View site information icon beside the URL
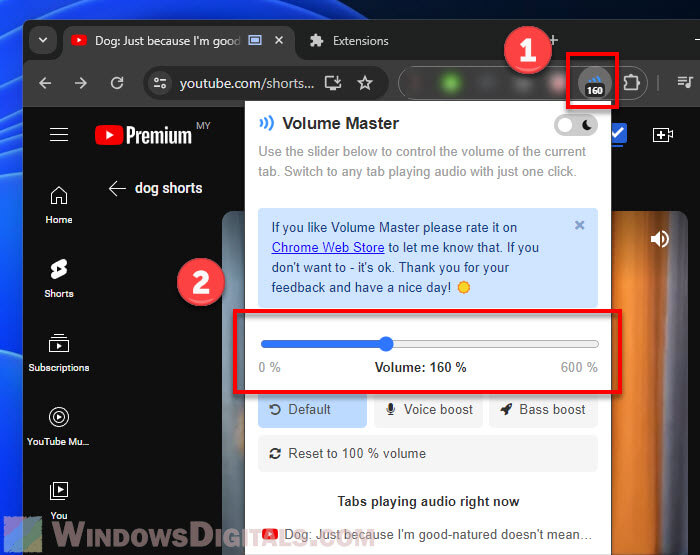Screen dimensions: 700x555 click(160, 83)
